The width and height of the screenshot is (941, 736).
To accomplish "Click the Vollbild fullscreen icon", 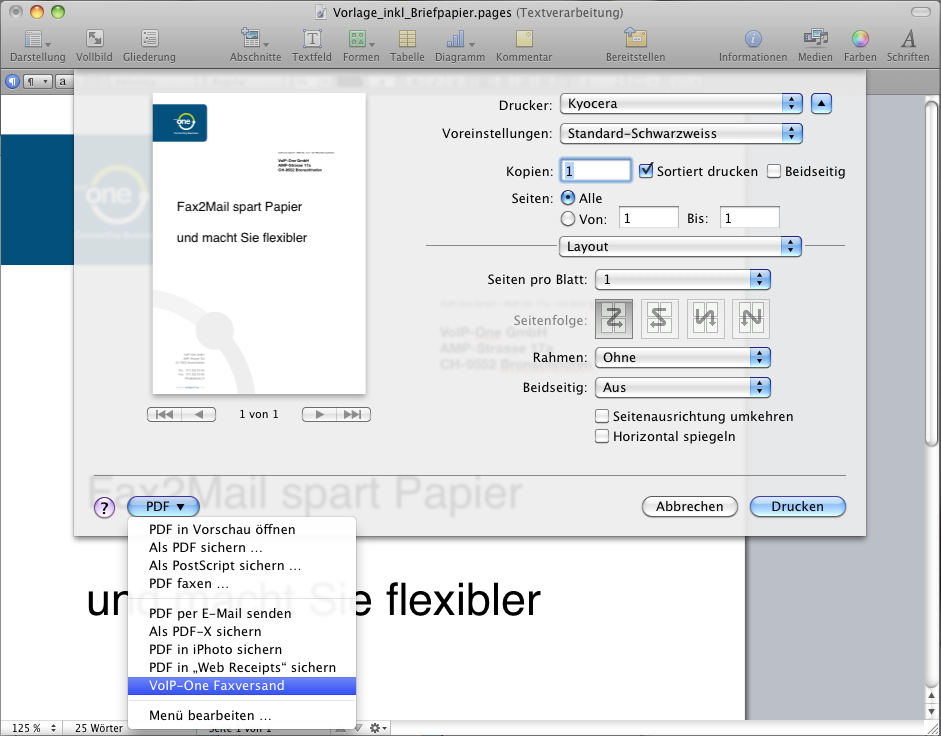I will (x=94, y=39).
